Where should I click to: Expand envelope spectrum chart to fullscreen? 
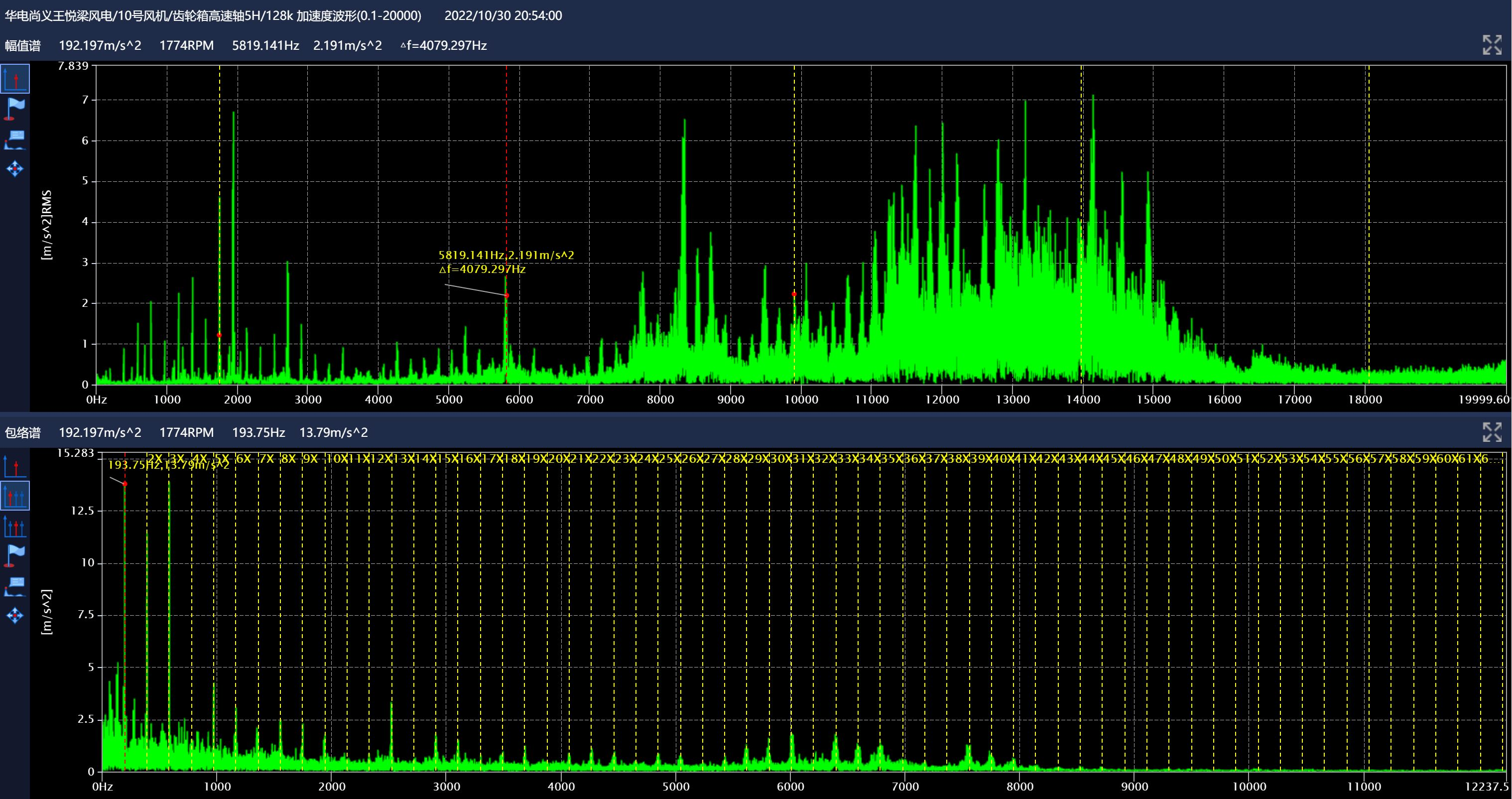[1492, 432]
